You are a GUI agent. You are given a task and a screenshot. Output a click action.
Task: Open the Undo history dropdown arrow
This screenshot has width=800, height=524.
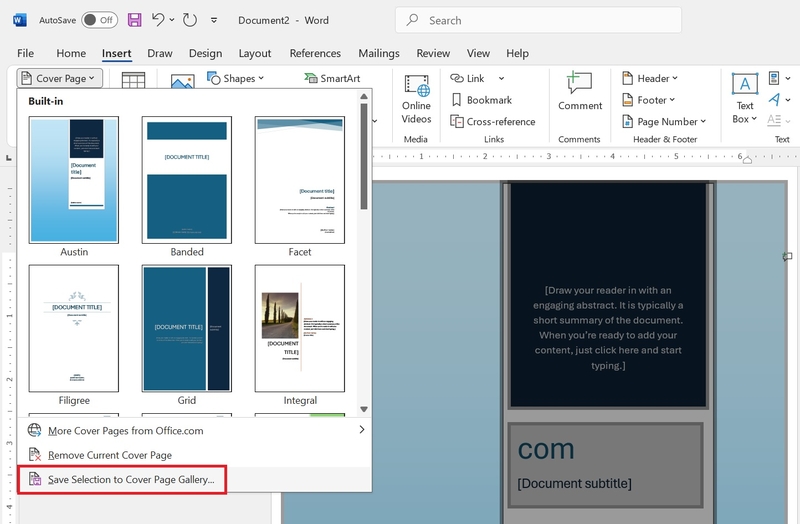(x=172, y=20)
